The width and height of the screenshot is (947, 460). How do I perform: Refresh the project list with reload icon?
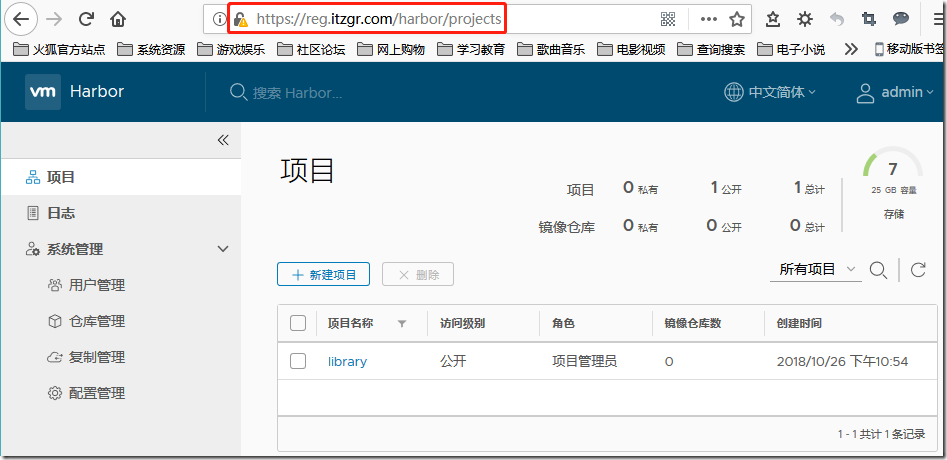coord(918,270)
